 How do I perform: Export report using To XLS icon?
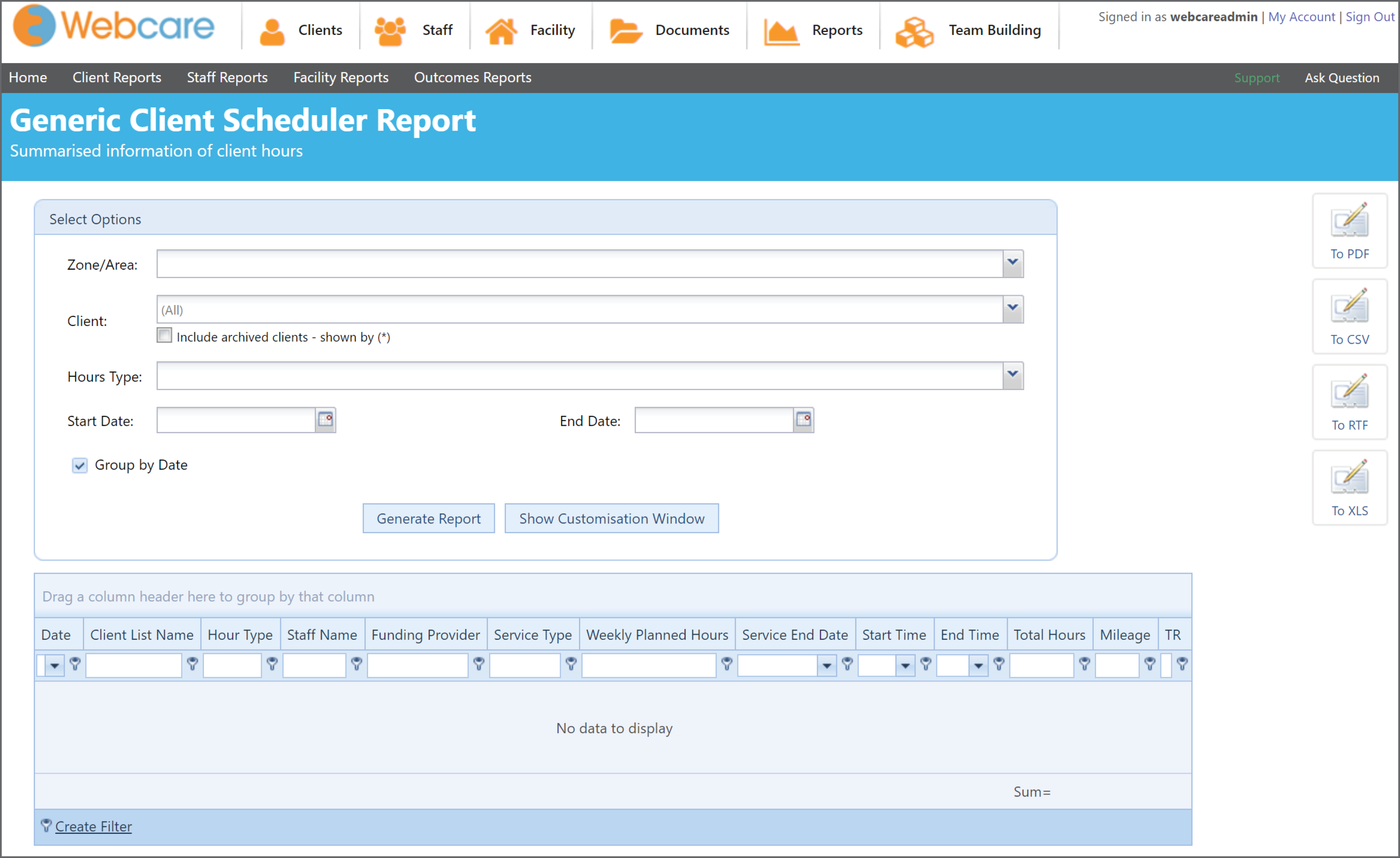pos(1349,487)
